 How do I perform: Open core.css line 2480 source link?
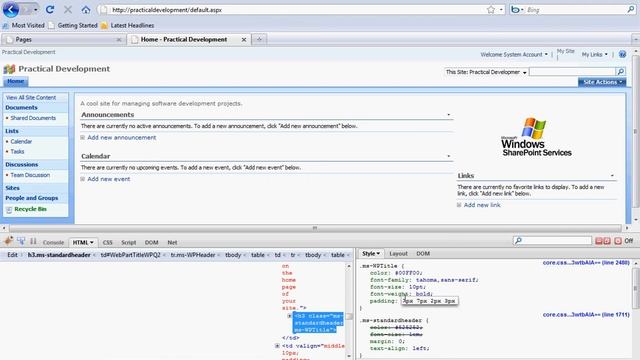(x=586, y=262)
